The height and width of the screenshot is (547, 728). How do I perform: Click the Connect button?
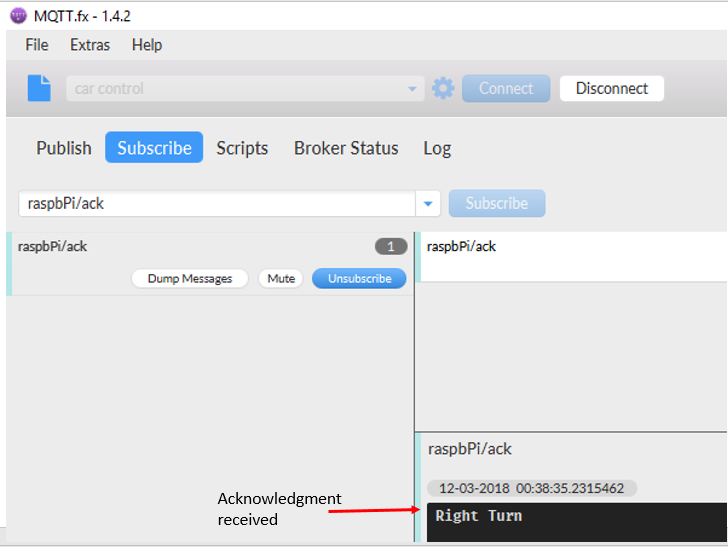pyautogui.click(x=506, y=88)
